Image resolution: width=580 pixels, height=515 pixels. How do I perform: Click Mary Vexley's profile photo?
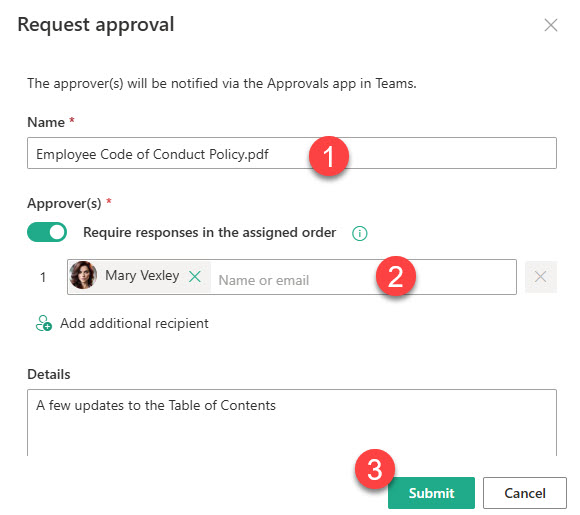coord(83,275)
